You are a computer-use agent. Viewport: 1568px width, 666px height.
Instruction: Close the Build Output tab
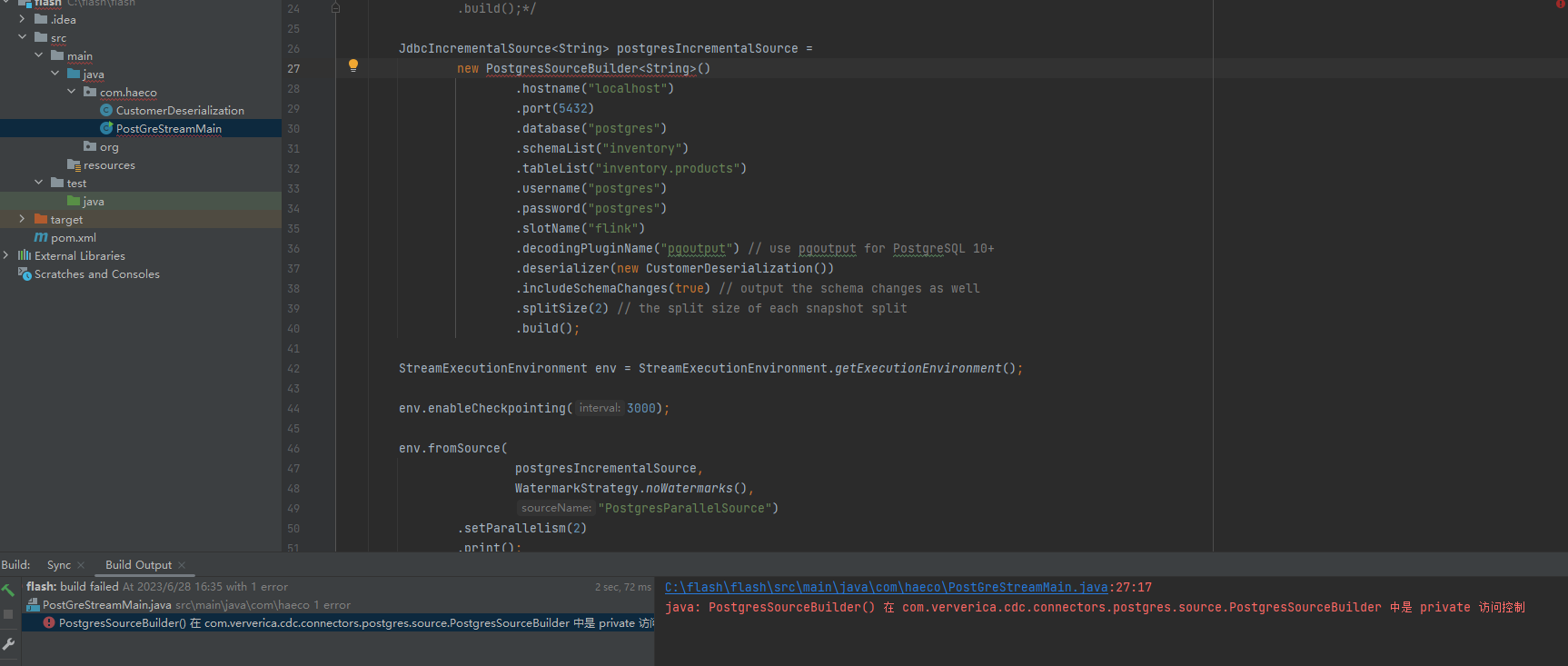182,565
